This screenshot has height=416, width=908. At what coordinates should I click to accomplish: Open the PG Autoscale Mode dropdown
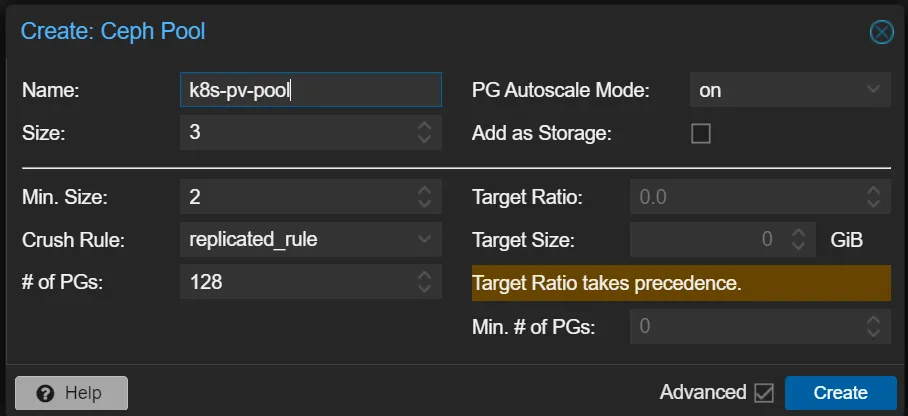coord(789,90)
